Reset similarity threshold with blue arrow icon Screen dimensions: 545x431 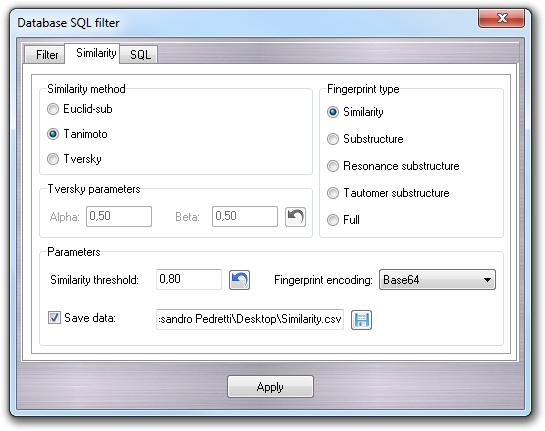239,280
